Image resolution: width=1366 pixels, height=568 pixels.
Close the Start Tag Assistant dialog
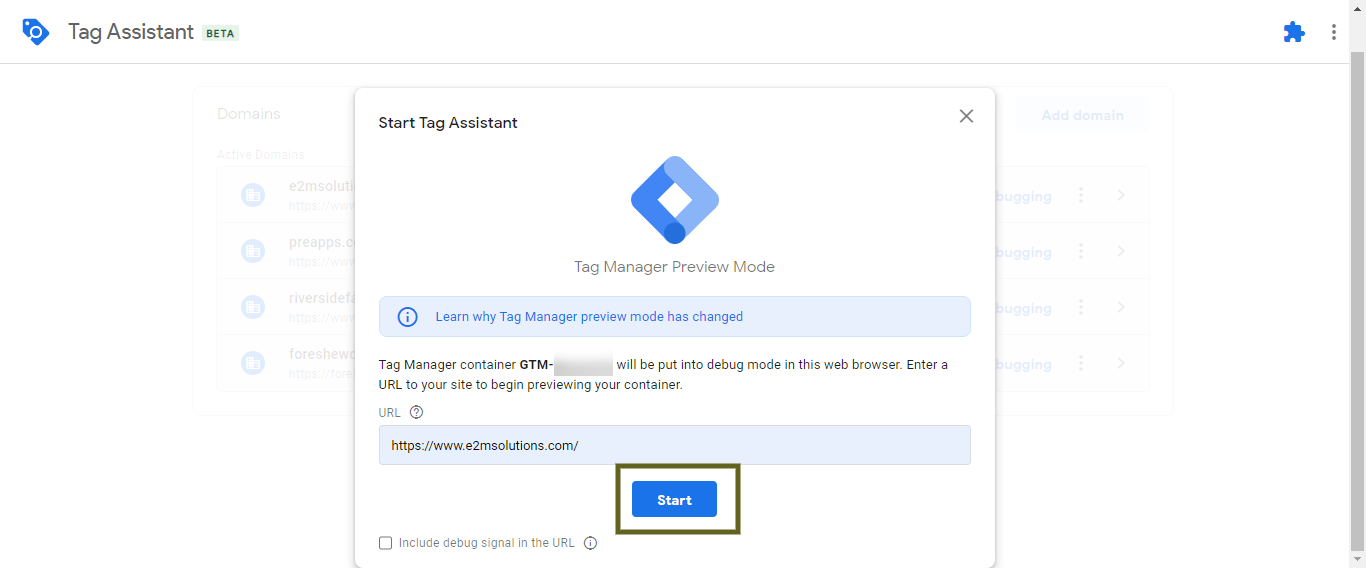[x=966, y=116]
